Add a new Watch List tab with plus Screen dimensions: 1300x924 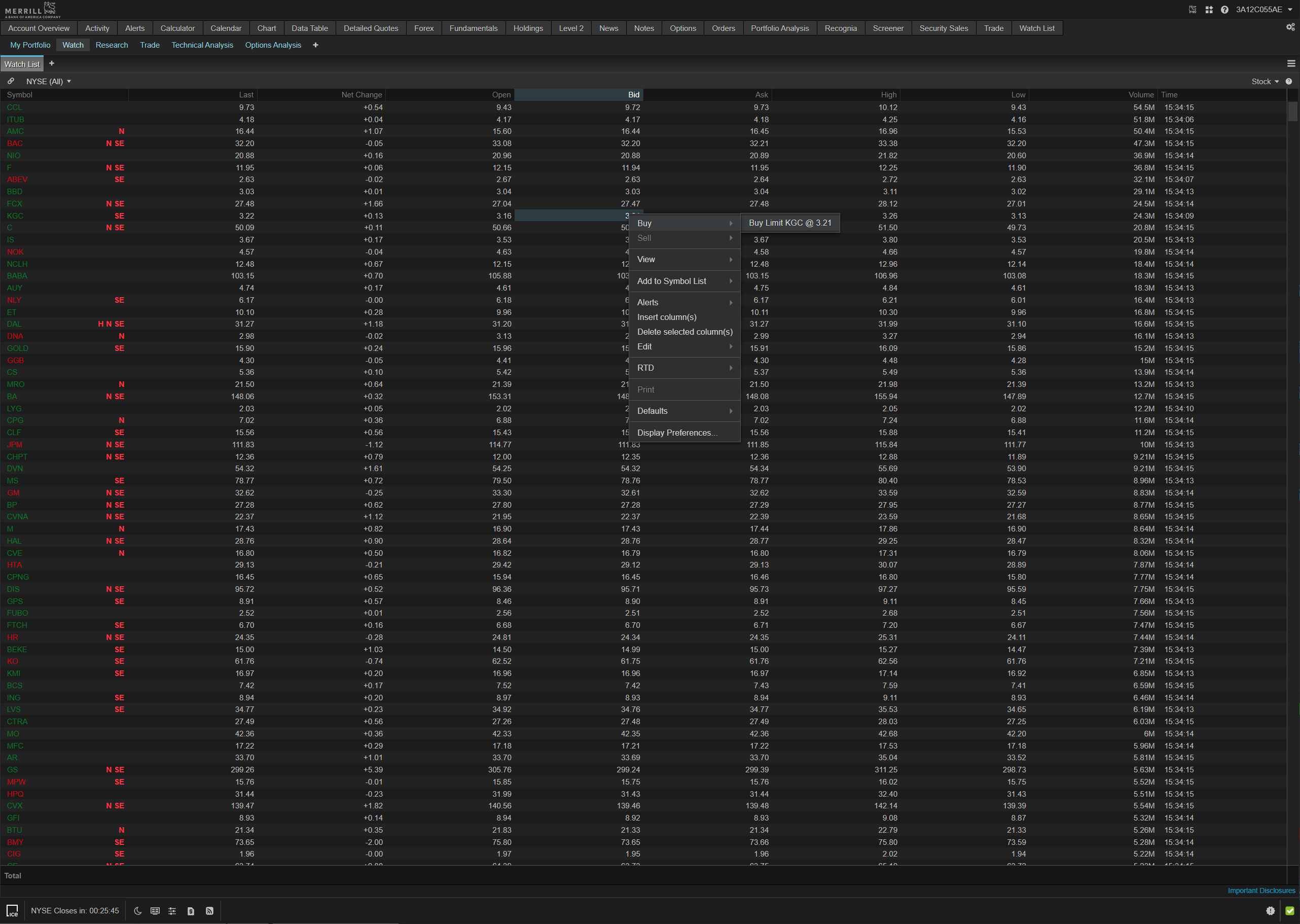pyautogui.click(x=52, y=64)
